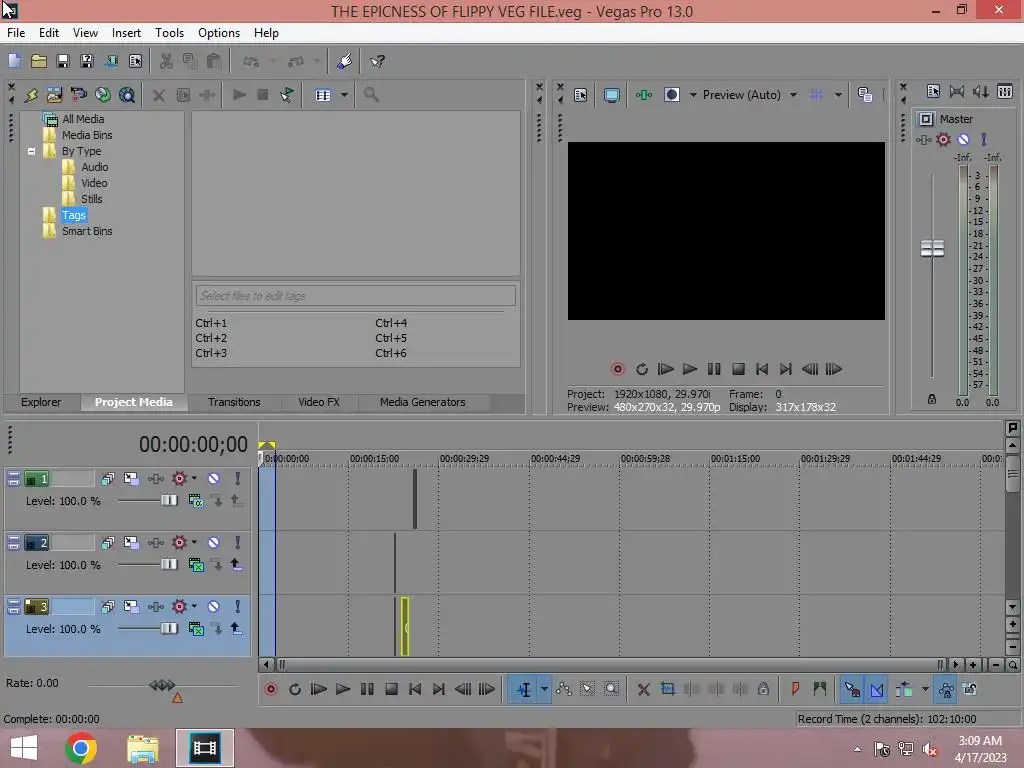Viewport: 1024px width, 768px height.
Task: Click the Import Media icon in Project Media
Action: [x=54, y=95]
